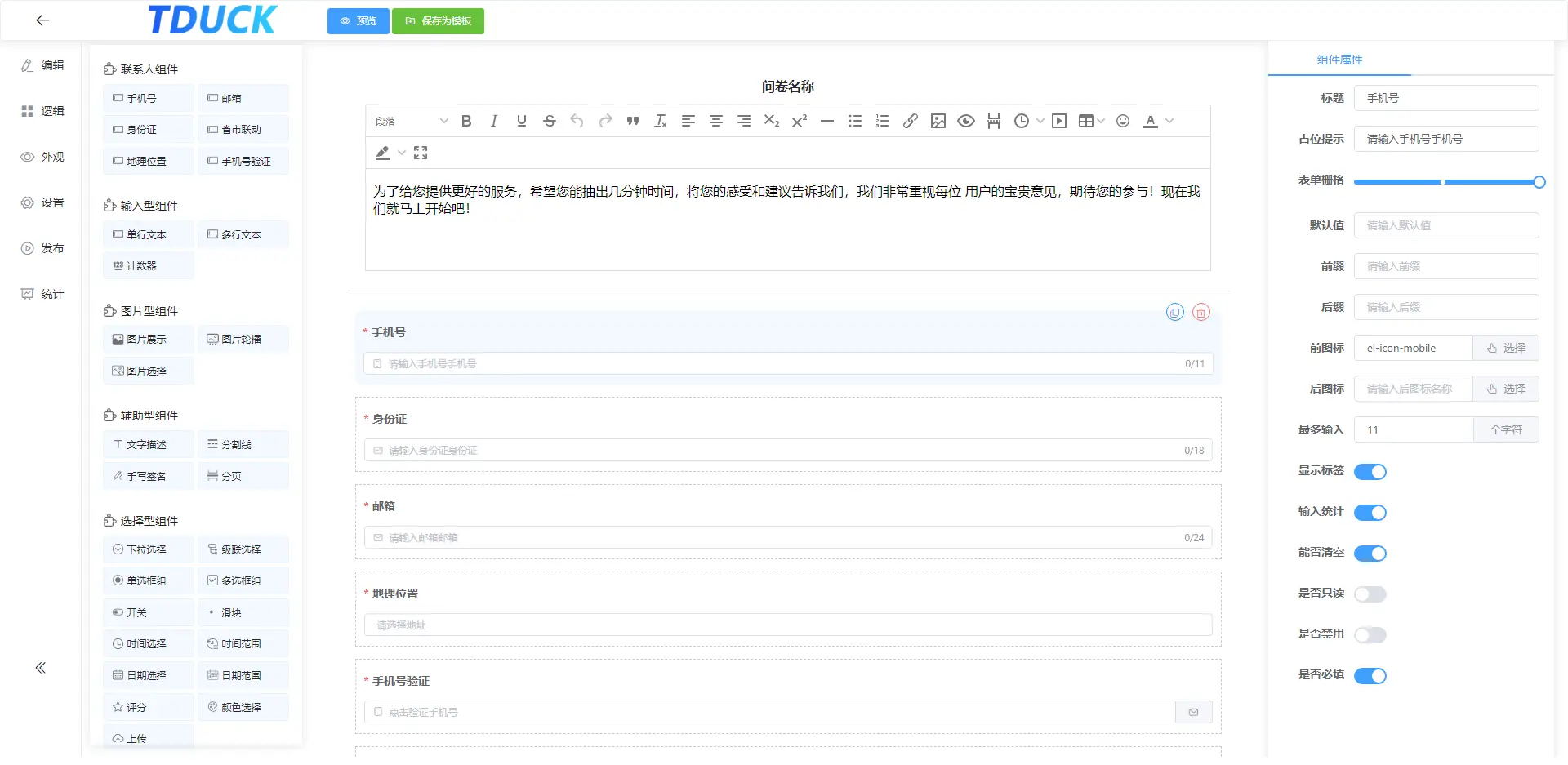Insert a page break
The height and width of the screenshot is (765, 1568).
click(994, 121)
